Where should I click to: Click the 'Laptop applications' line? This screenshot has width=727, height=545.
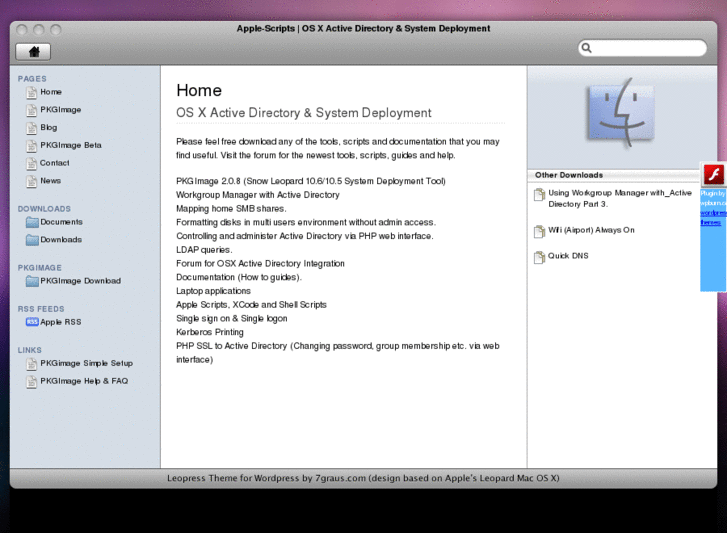click(213, 291)
